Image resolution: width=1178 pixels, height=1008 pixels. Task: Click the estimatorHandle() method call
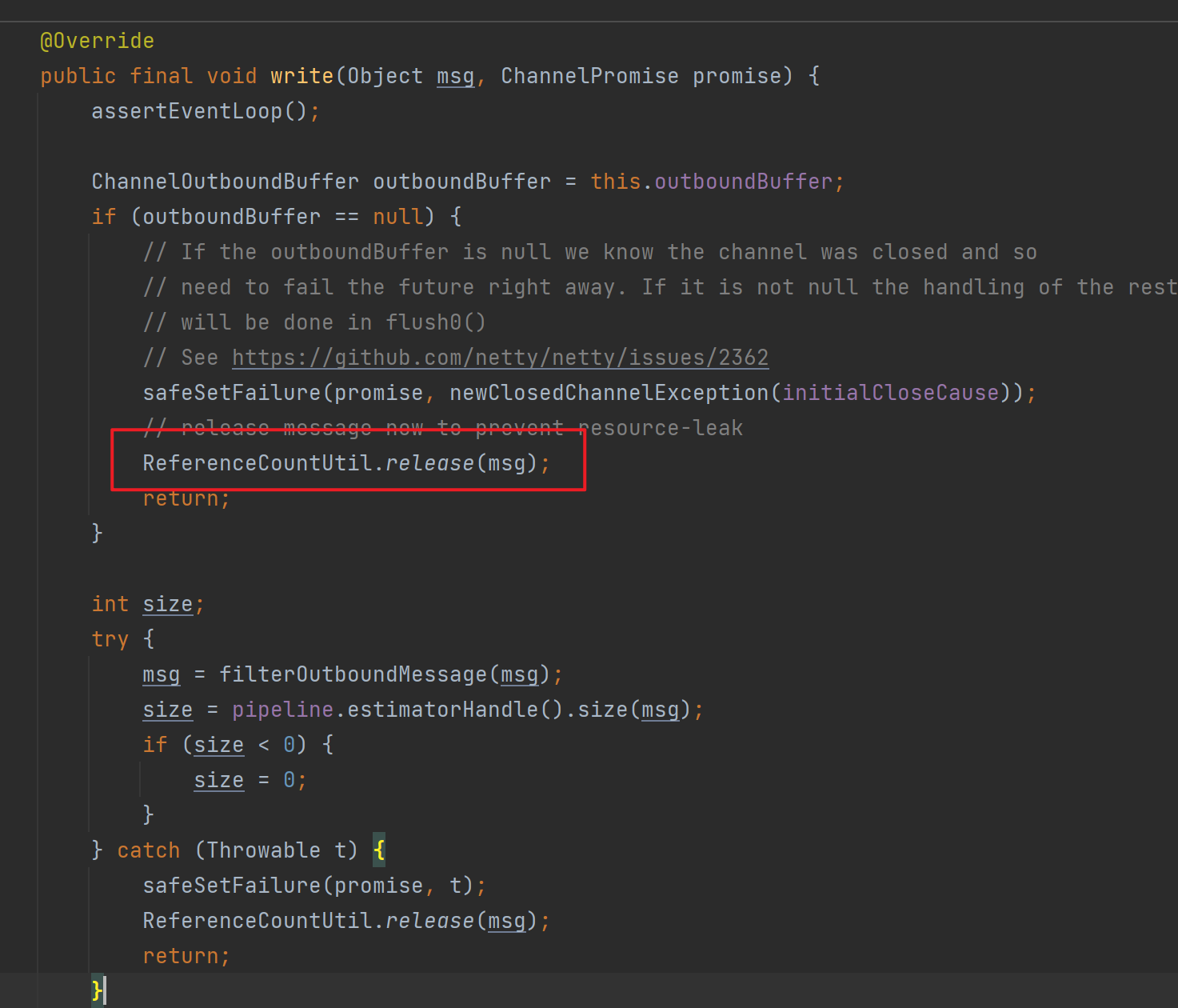click(454, 710)
